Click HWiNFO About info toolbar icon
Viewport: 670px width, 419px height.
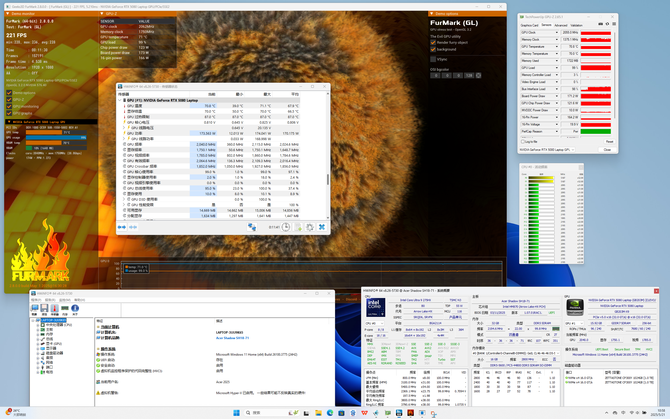tap(75, 308)
